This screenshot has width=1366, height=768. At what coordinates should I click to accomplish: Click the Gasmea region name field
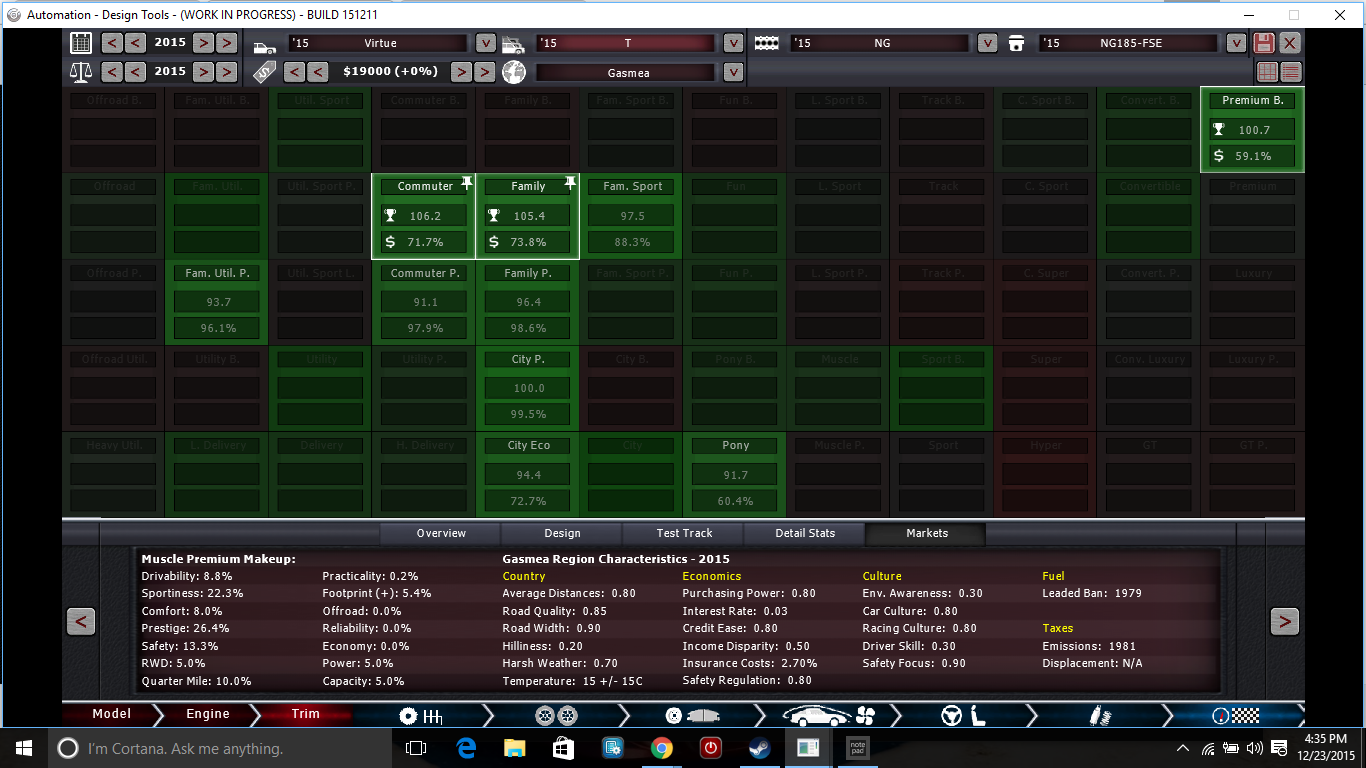(x=627, y=72)
